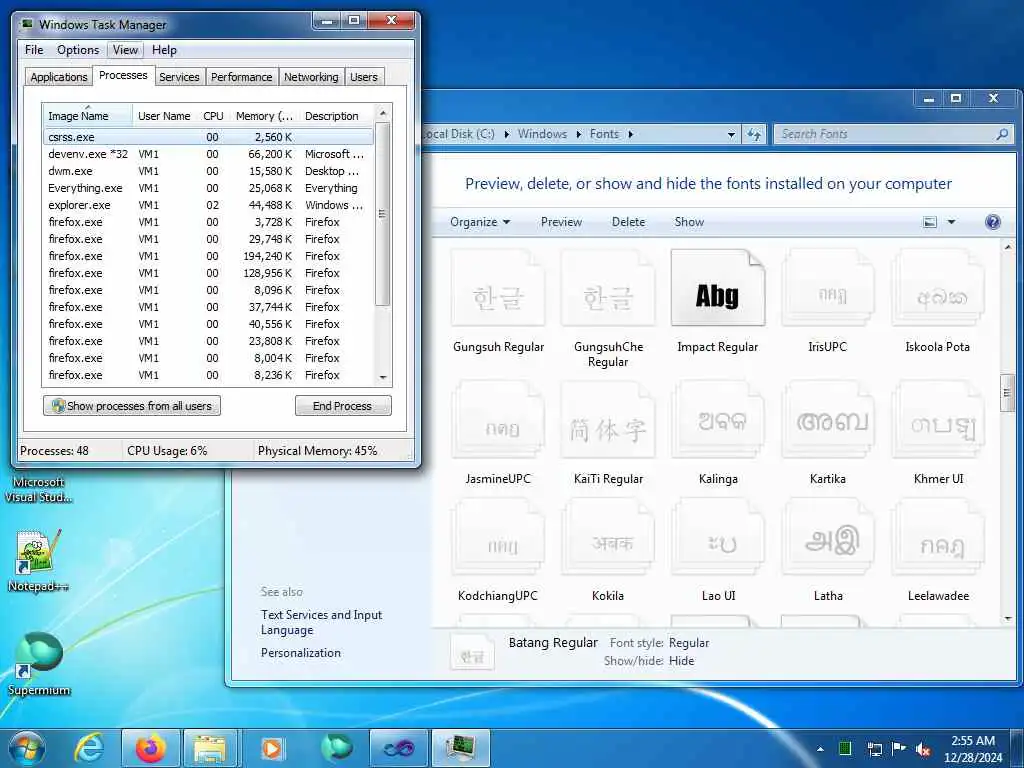Open the Supermium desktop shortcut
The width and height of the screenshot is (1024, 768).
click(x=38, y=664)
